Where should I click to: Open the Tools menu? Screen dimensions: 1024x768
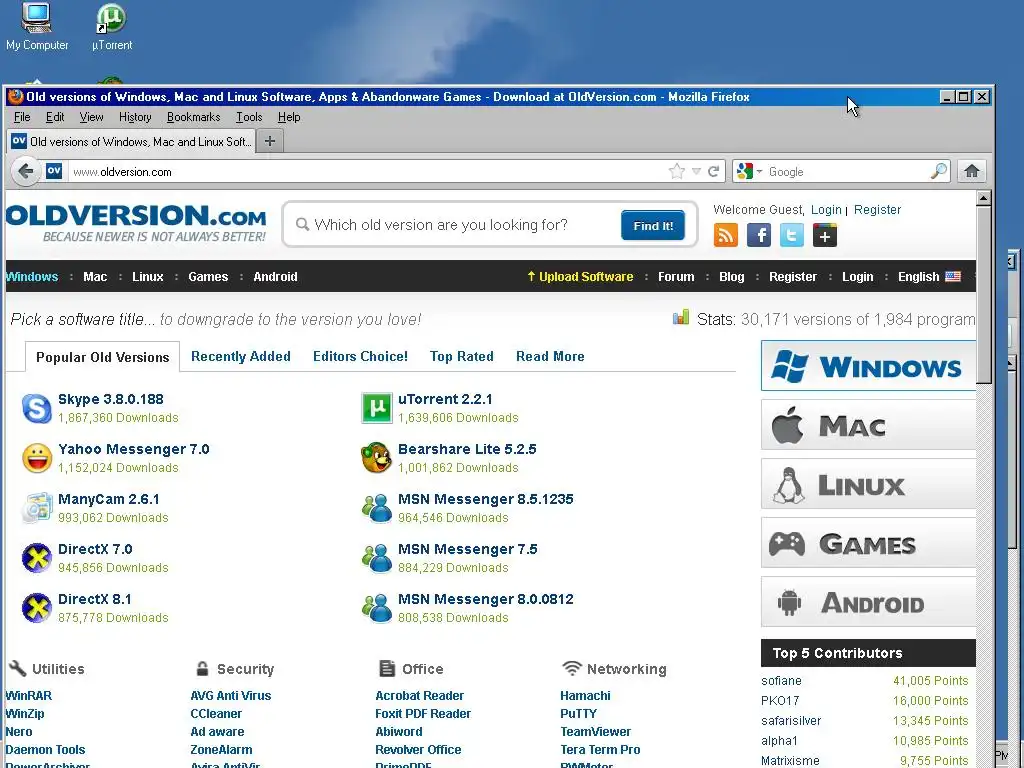pos(249,117)
